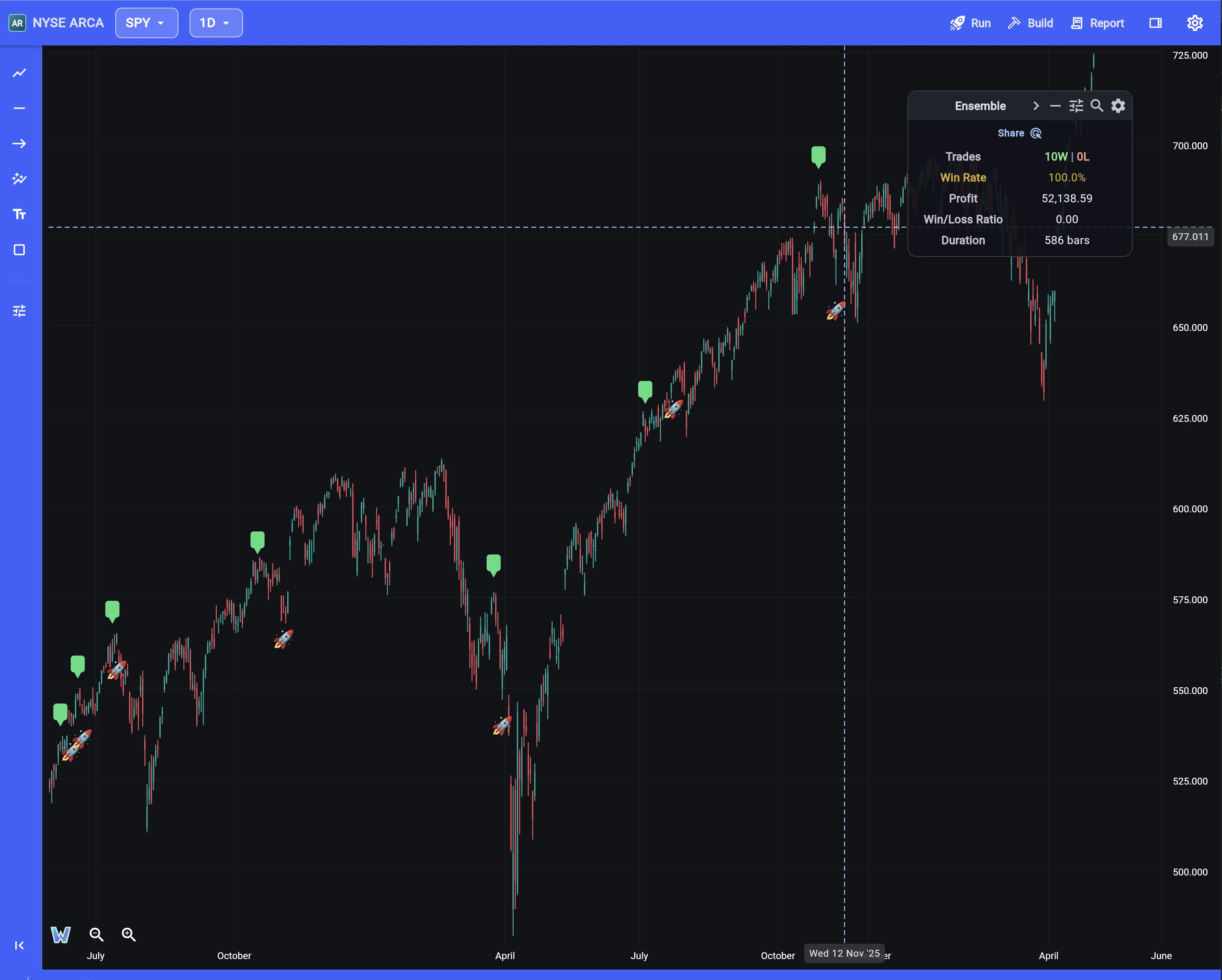Expand the Ensemble panel chevron
The width and height of the screenshot is (1222, 980).
[x=1036, y=106]
